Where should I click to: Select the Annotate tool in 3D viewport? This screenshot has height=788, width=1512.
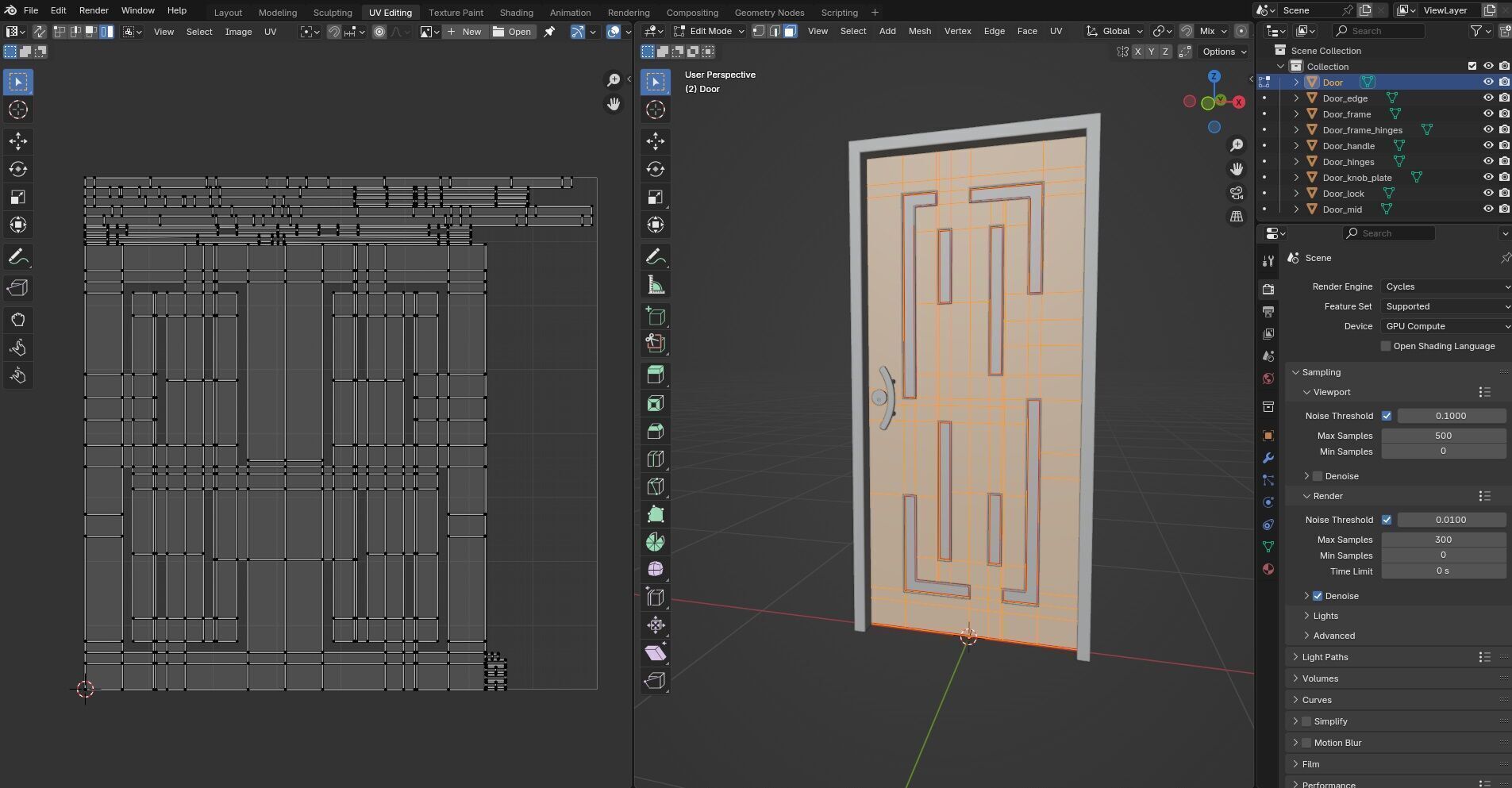[x=656, y=256]
